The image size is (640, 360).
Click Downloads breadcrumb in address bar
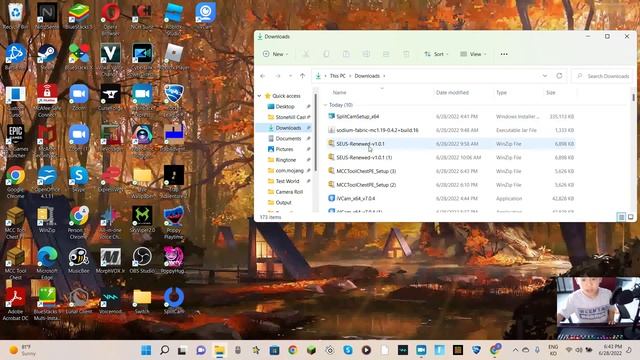coord(367,76)
